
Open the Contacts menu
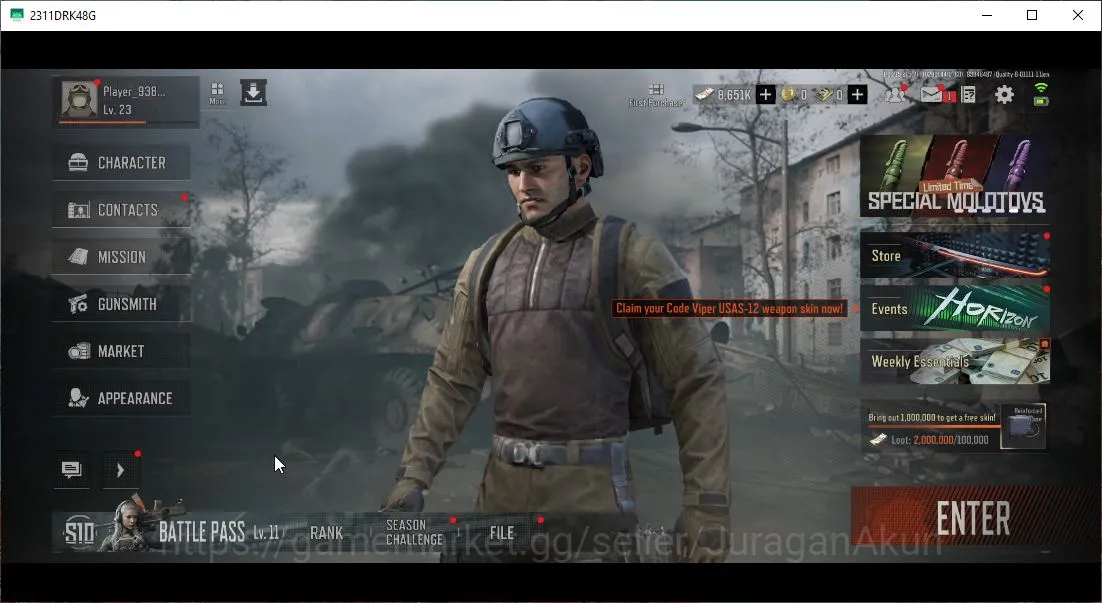pyautogui.click(x=121, y=209)
